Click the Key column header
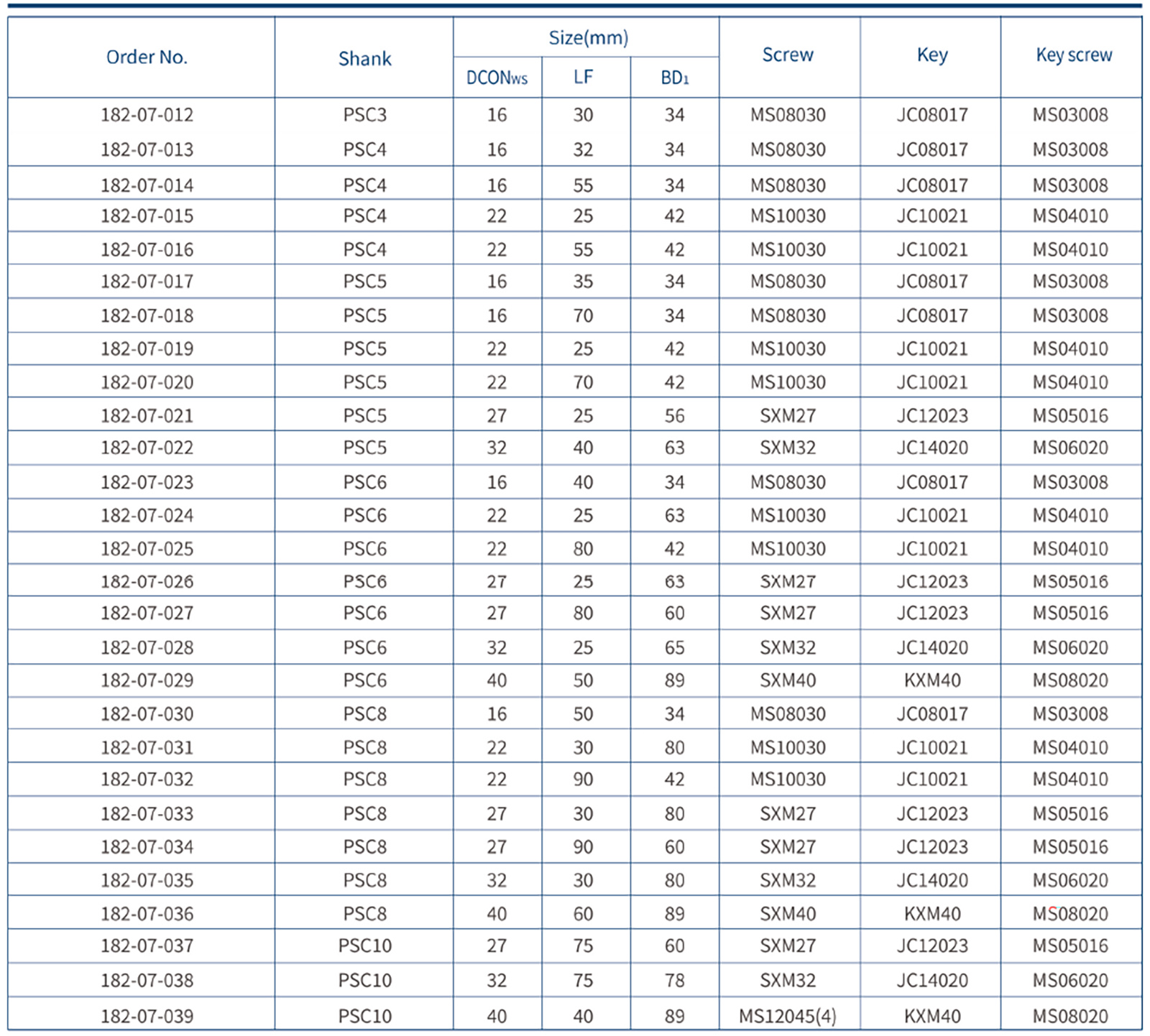Viewport: 1150px width, 1036px height. coord(932,55)
